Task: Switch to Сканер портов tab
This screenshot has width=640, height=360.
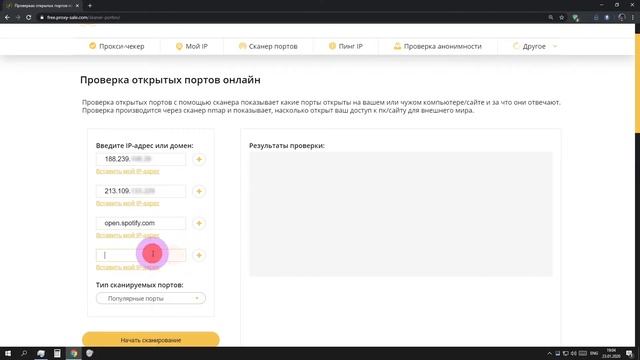Action: [268, 46]
